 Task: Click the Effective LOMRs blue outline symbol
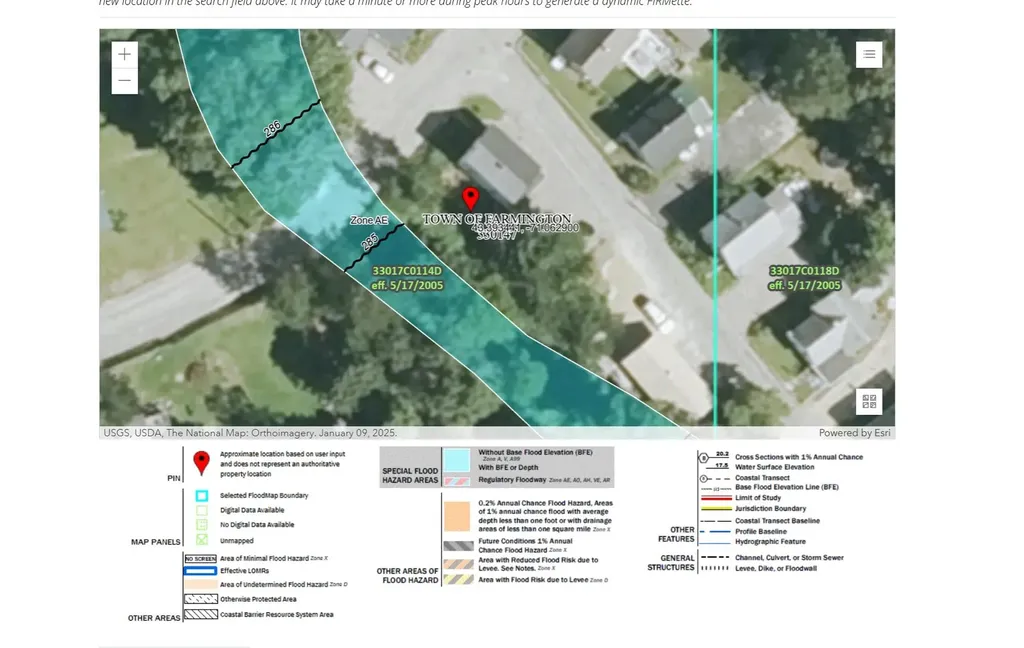coord(200,571)
